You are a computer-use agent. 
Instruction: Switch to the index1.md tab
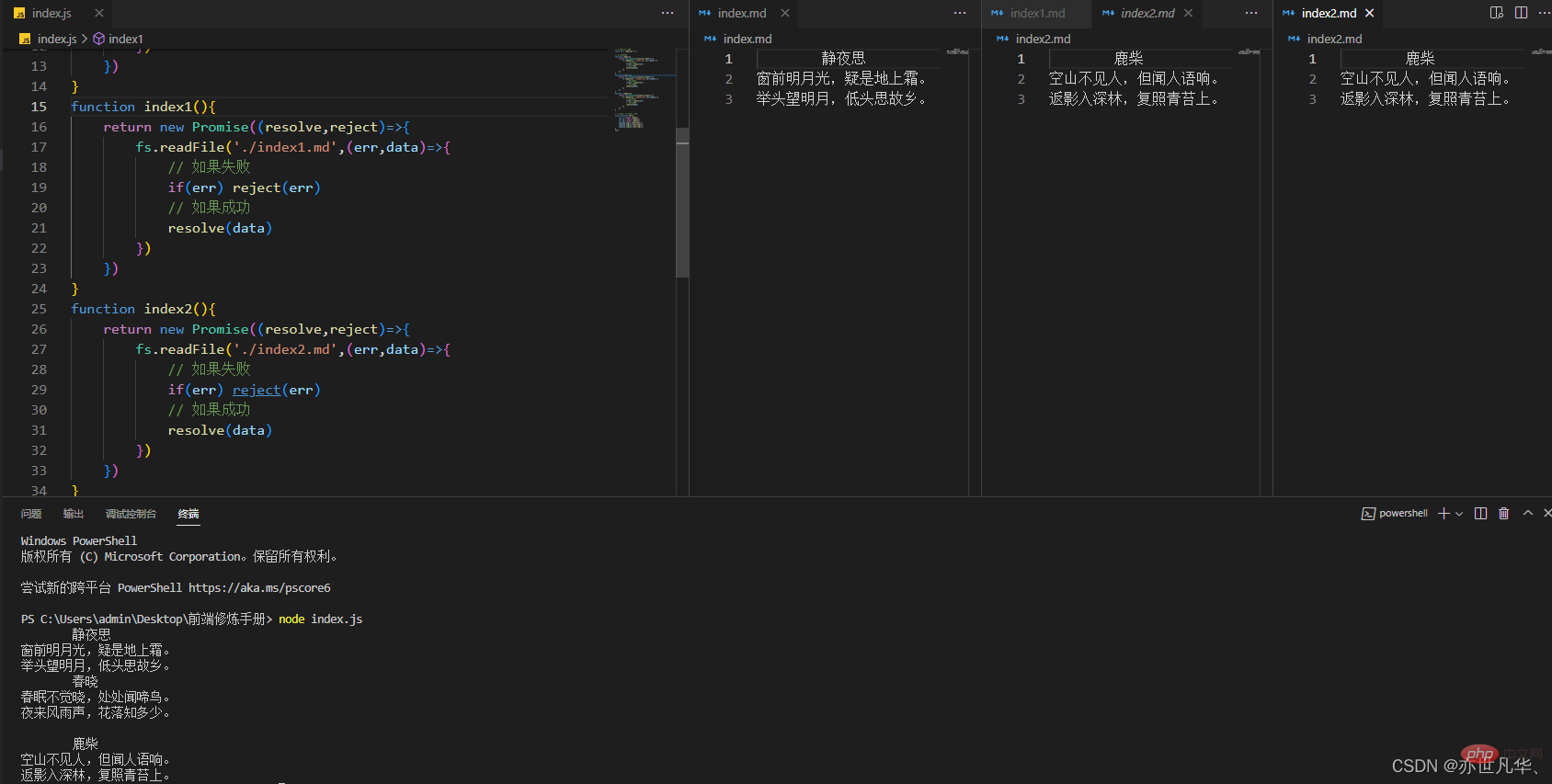pyautogui.click(x=1037, y=13)
